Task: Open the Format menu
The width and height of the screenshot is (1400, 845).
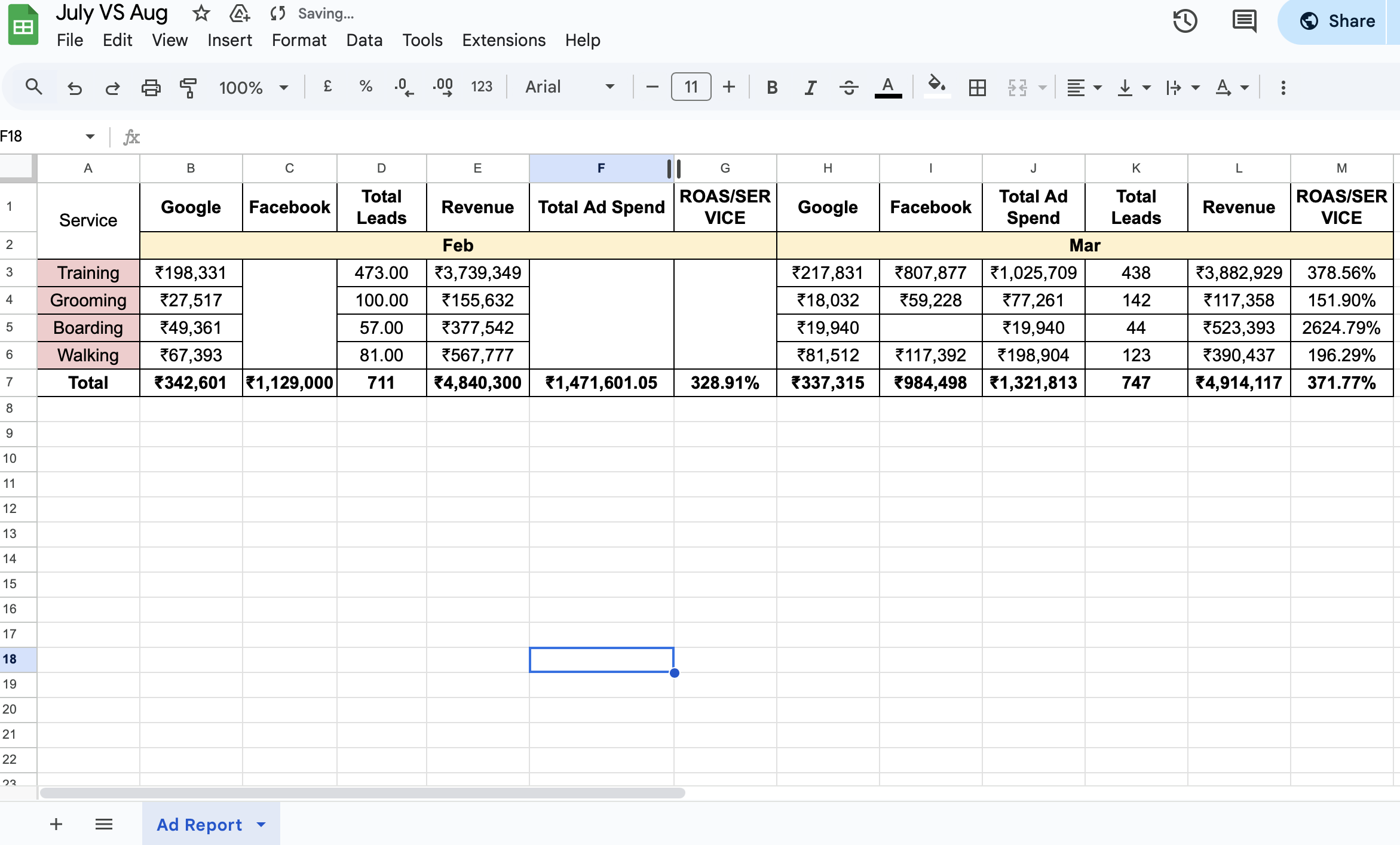Action: click(299, 40)
